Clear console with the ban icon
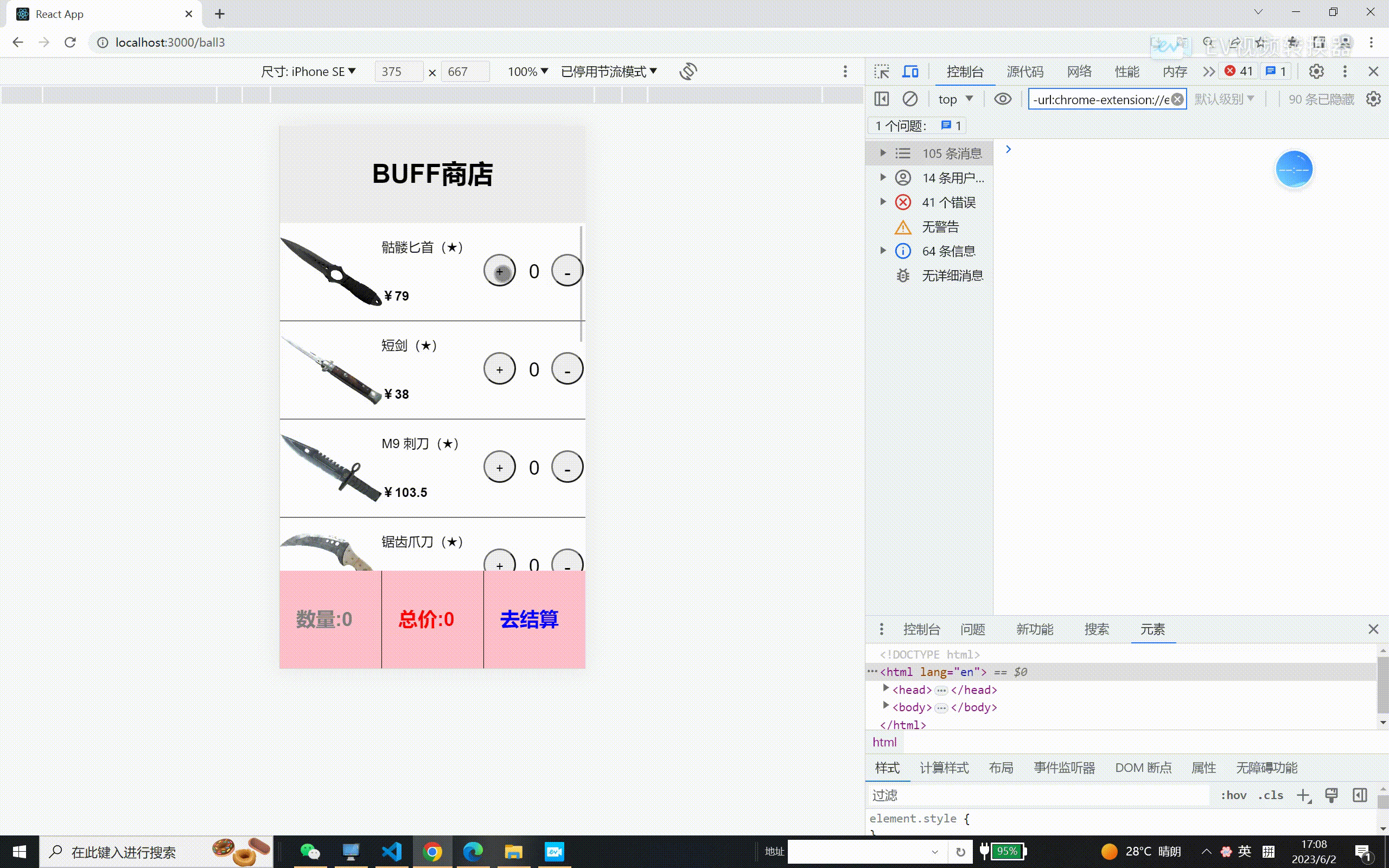This screenshot has height=868, width=1389. tap(910, 99)
